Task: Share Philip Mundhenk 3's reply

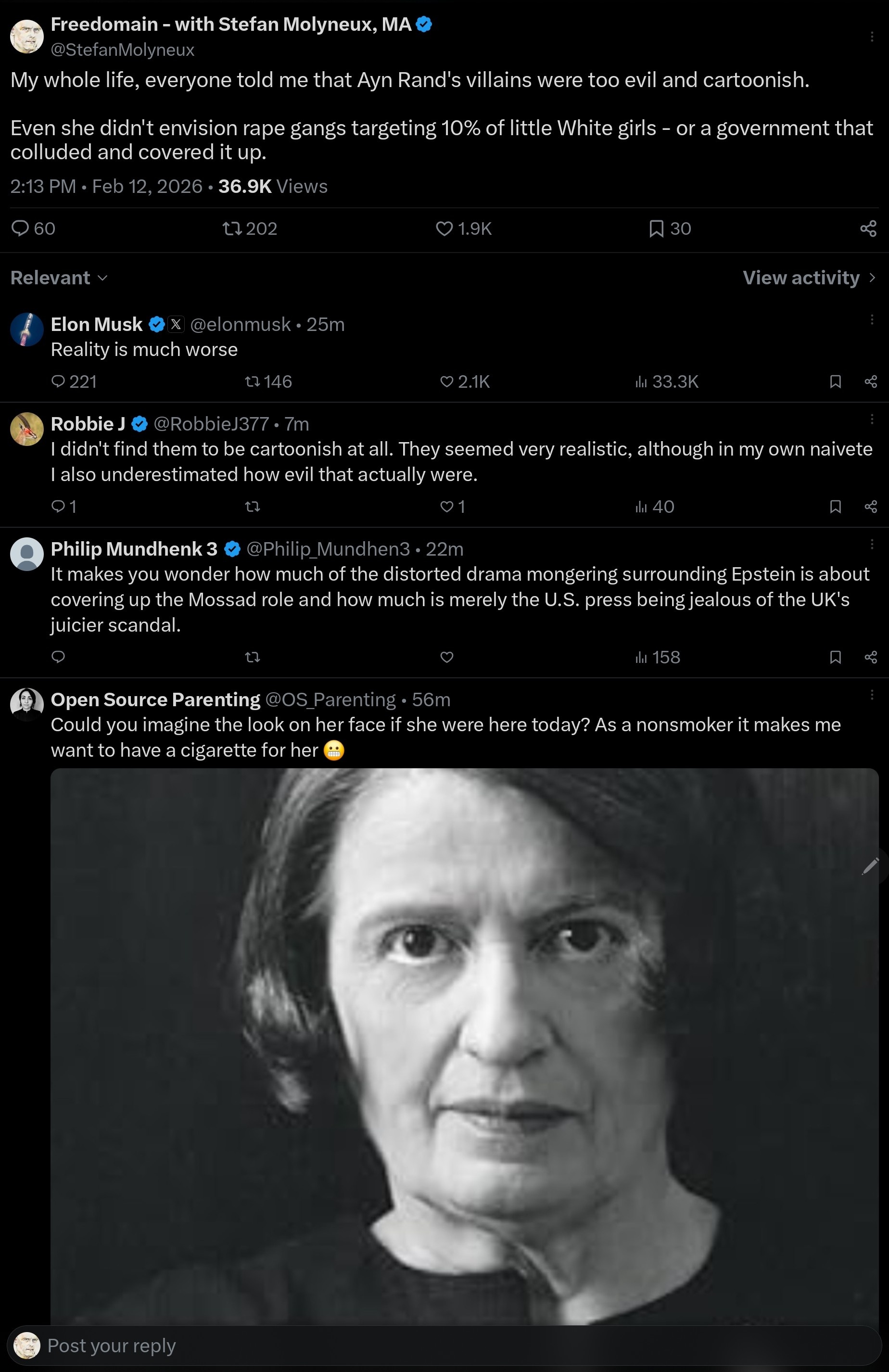Action: pos(871,657)
